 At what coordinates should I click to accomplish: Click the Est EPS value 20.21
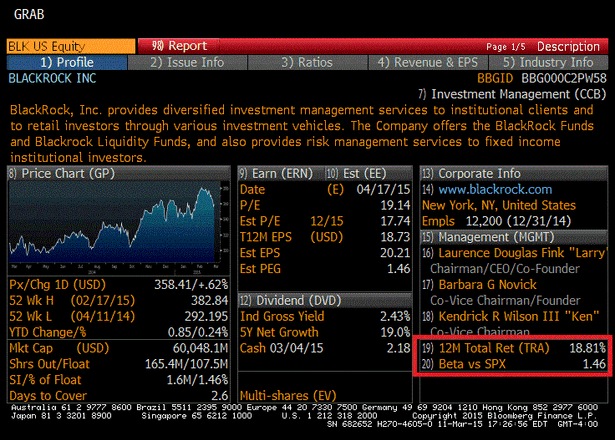pos(395,253)
